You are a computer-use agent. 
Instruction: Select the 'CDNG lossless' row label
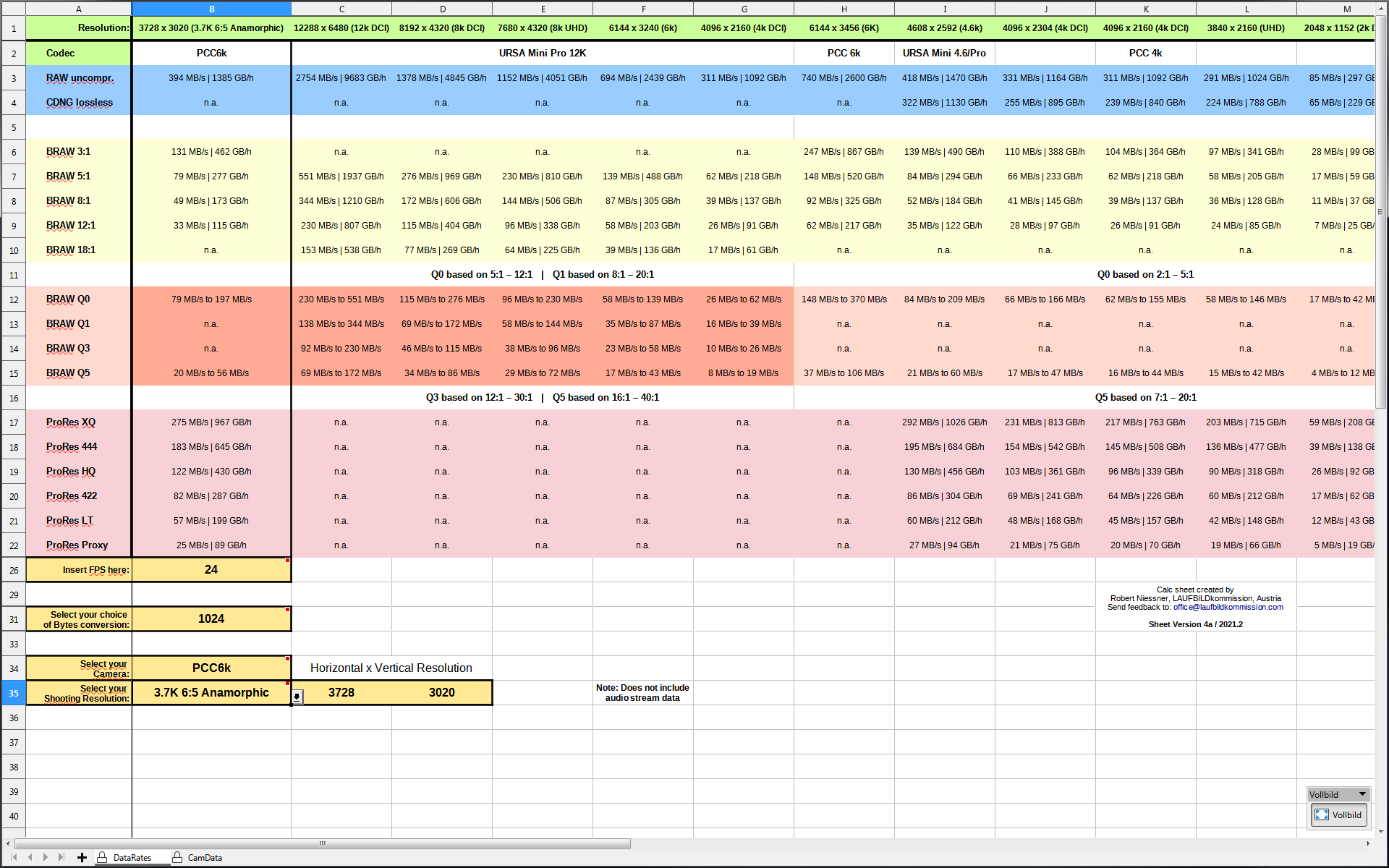click(x=79, y=103)
